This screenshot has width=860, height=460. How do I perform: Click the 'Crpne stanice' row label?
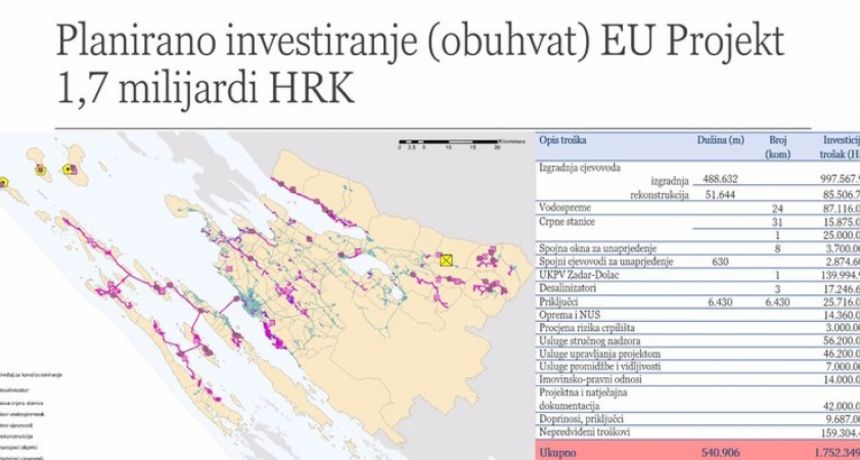(x=567, y=222)
